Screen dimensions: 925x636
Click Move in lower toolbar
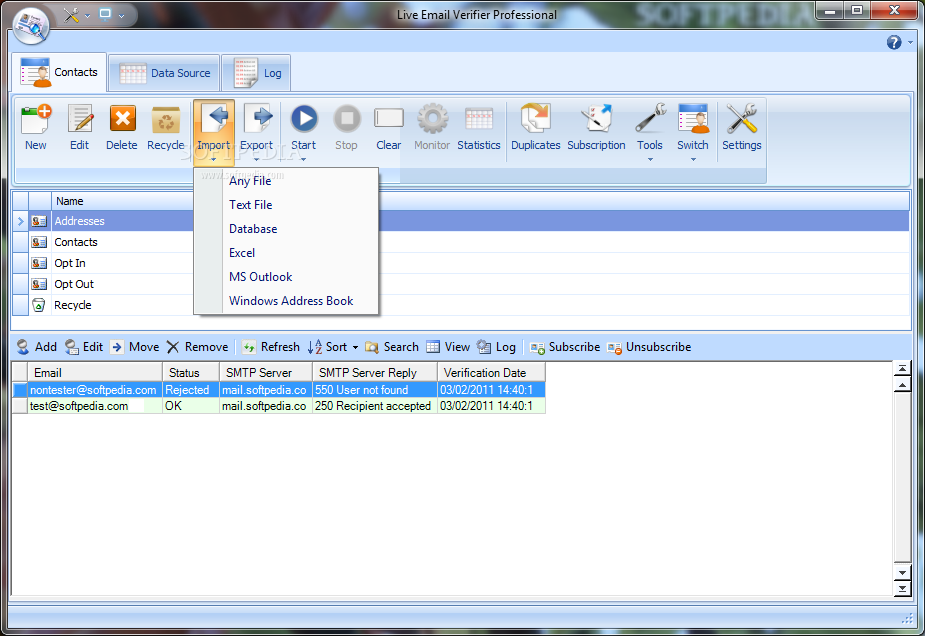click(135, 347)
